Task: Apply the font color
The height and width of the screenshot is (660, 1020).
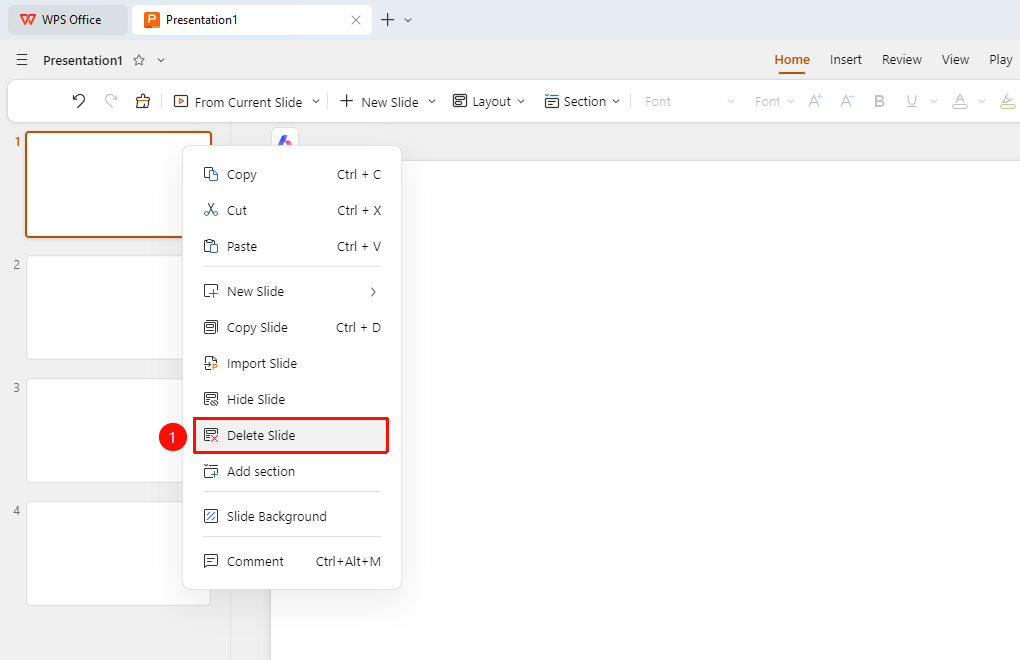Action: point(960,101)
